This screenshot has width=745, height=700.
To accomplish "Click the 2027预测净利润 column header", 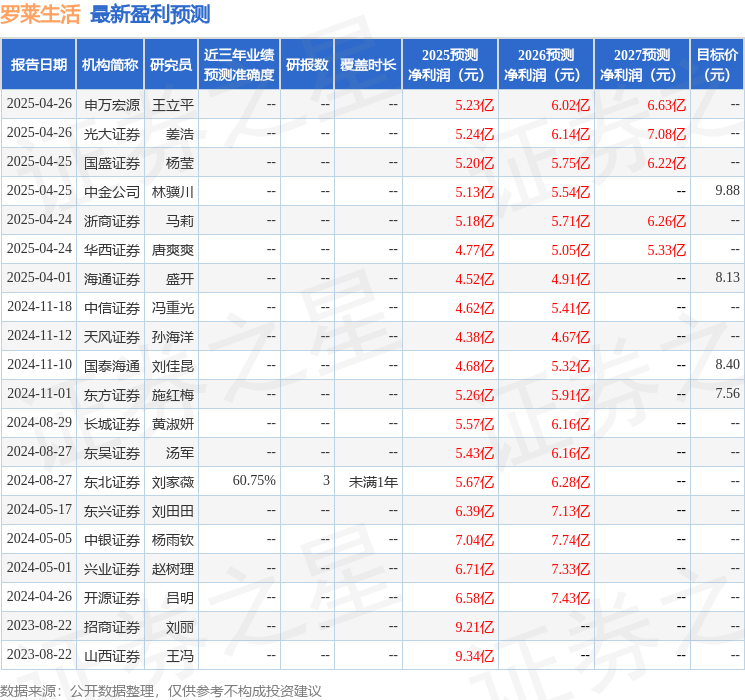I will pos(642,65).
